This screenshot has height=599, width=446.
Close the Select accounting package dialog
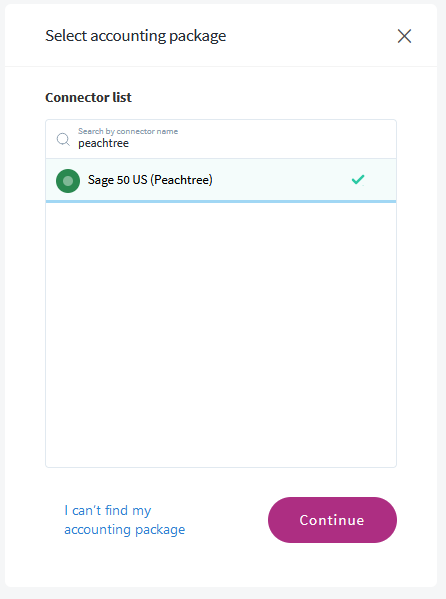(x=404, y=36)
